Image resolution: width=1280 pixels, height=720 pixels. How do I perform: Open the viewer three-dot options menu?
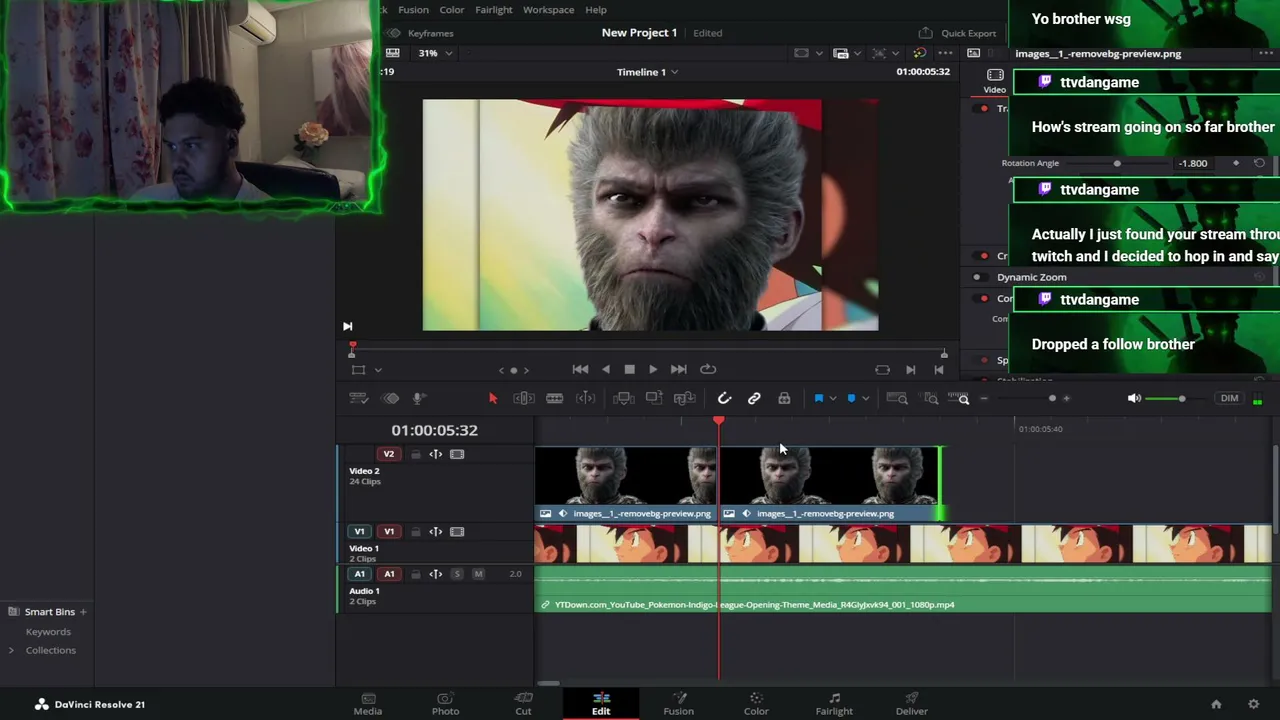coord(945,53)
